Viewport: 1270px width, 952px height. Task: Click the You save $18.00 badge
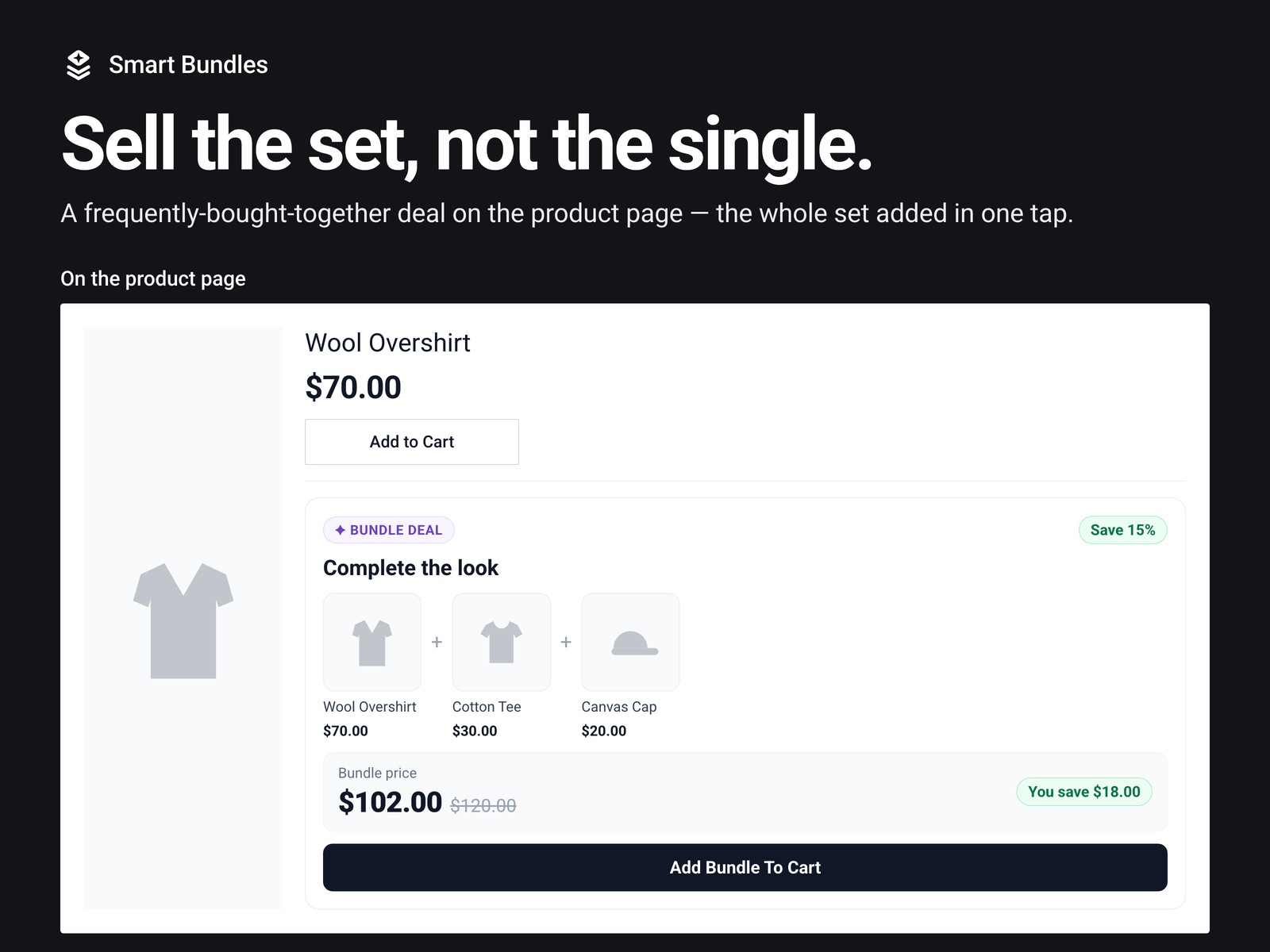pos(1084,792)
